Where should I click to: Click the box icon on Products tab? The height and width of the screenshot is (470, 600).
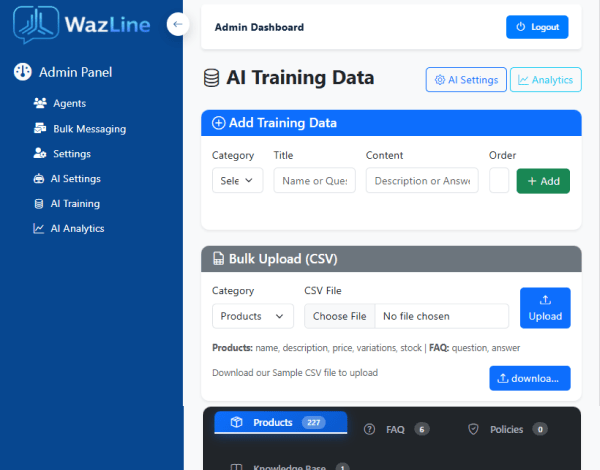click(x=236, y=422)
